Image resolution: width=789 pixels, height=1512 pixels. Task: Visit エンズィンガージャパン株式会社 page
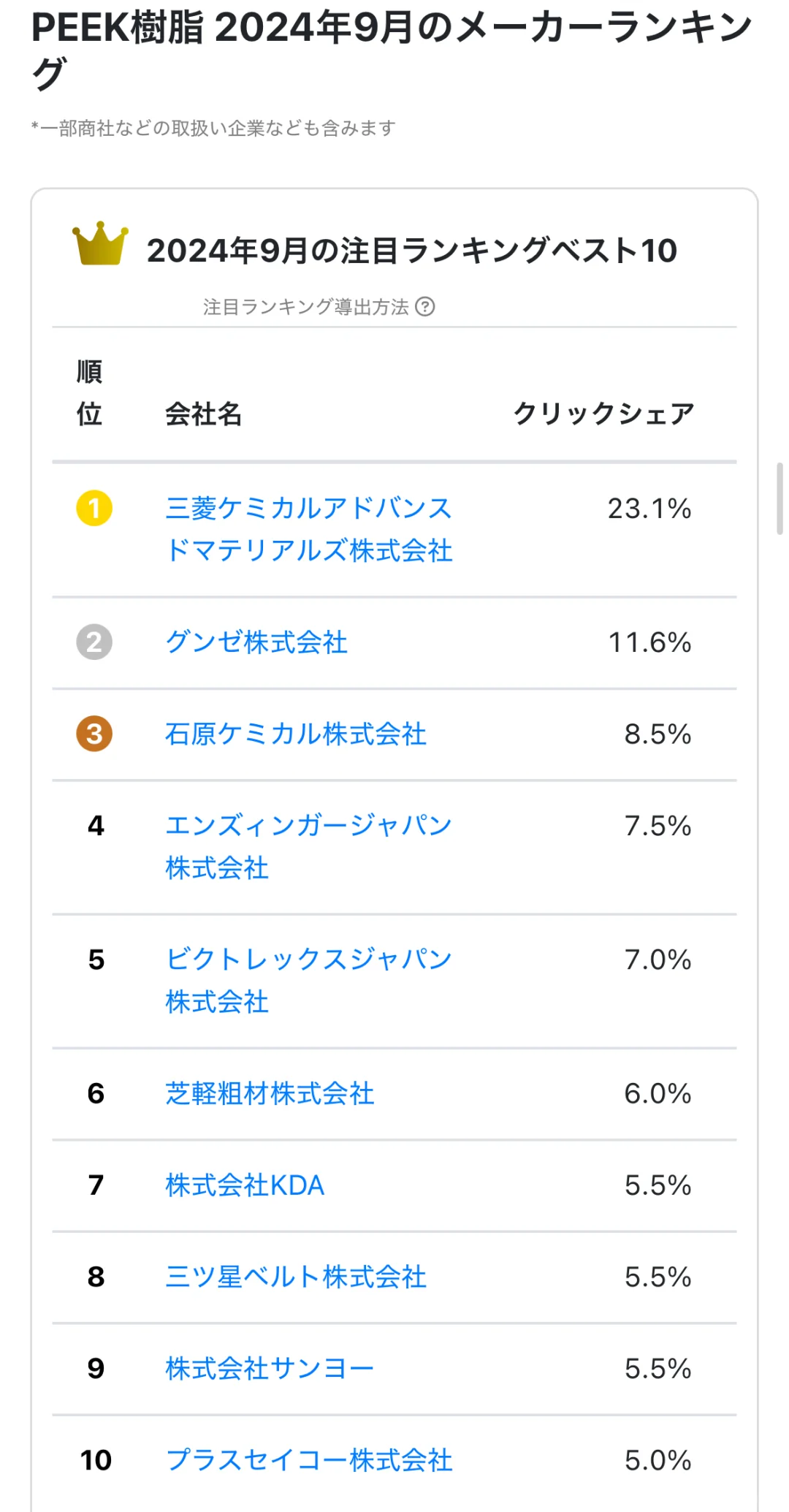point(308,846)
